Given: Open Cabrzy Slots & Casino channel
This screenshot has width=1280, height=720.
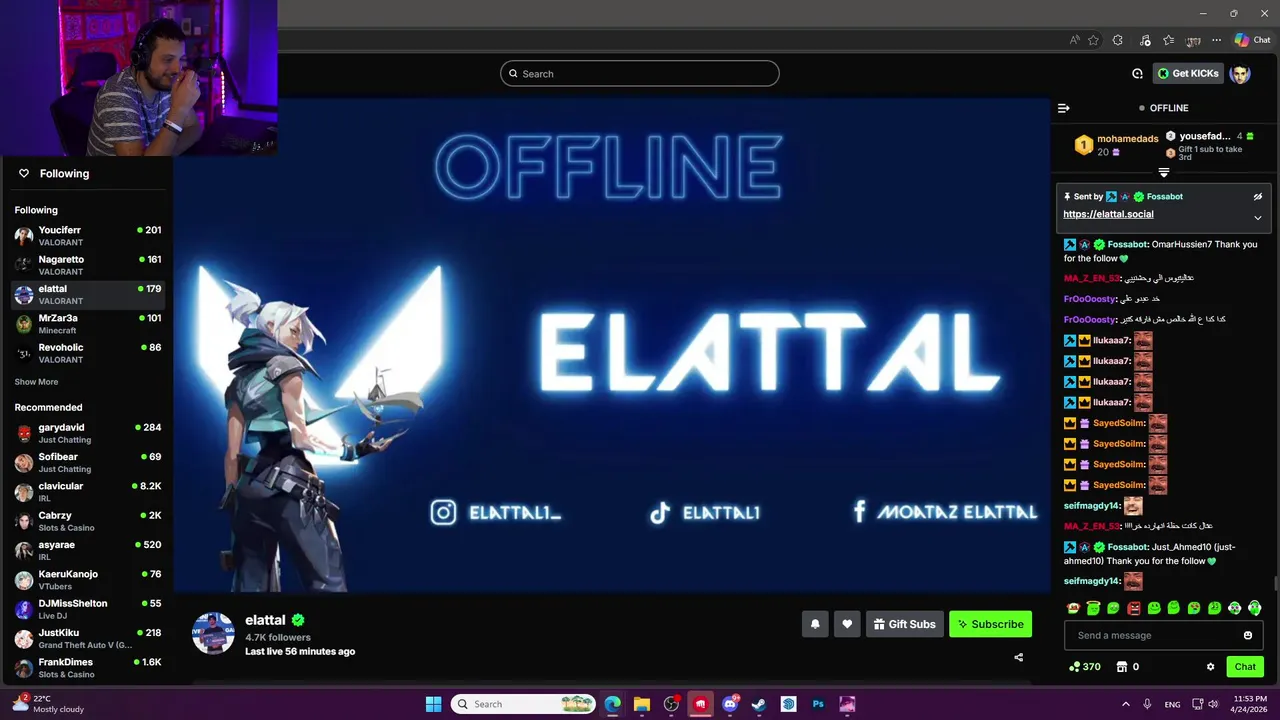Looking at the screenshot, I should pos(88,521).
